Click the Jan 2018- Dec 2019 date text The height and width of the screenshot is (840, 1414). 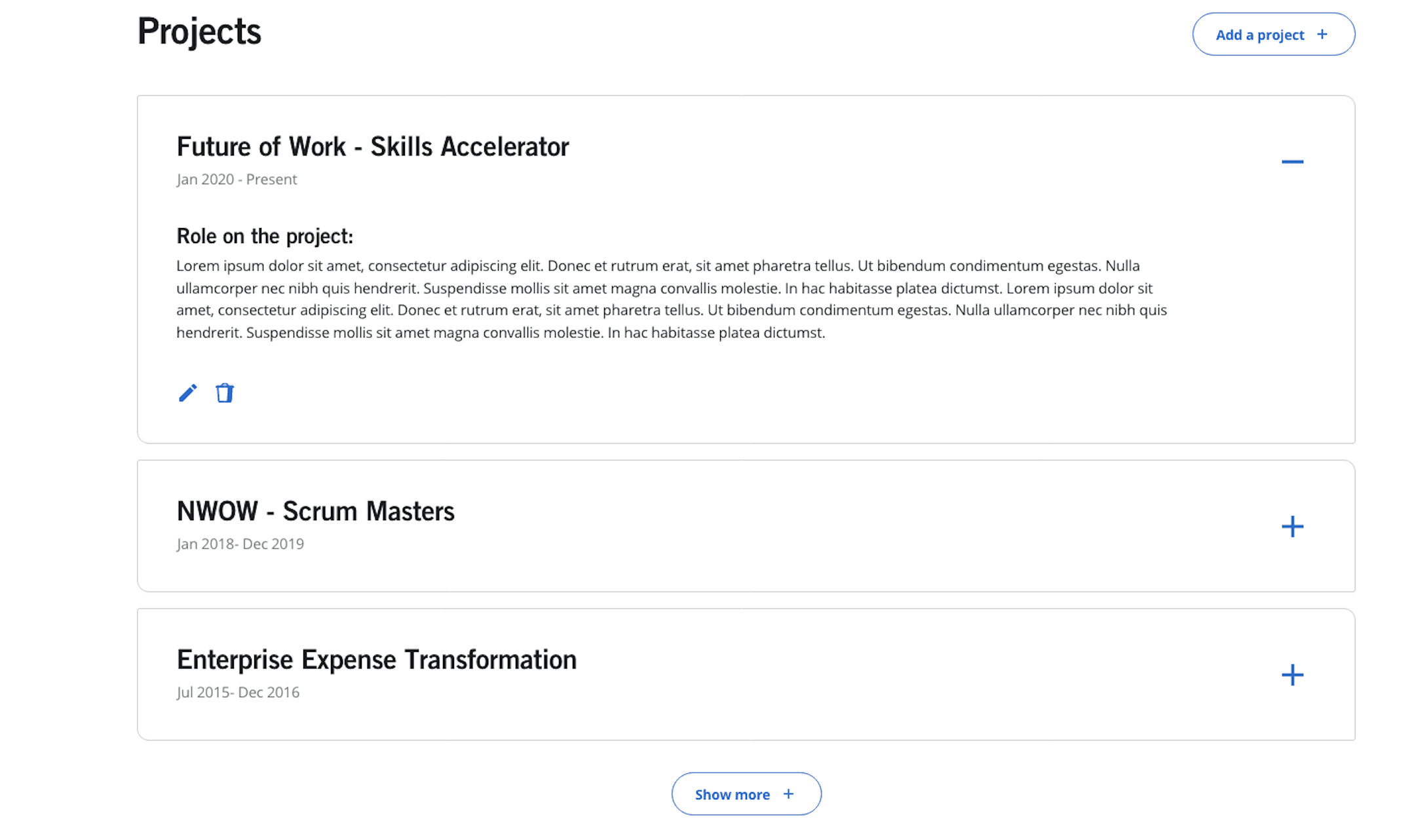click(240, 544)
